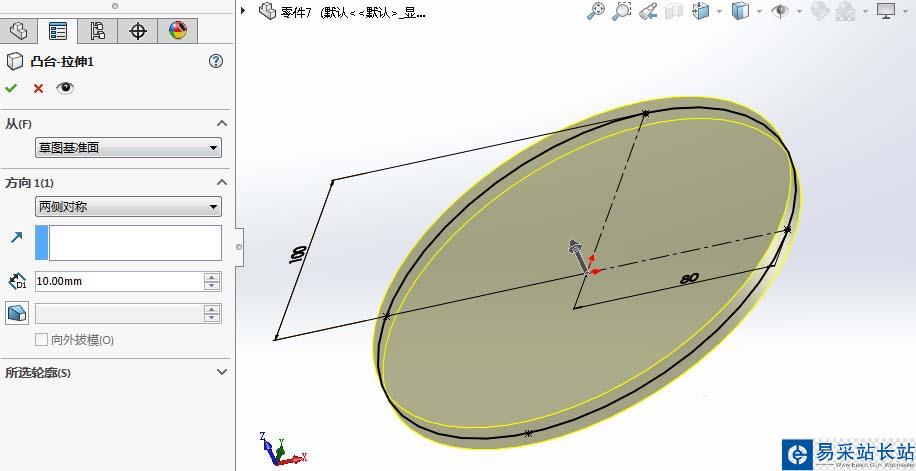Check the 向外拔模(O) checkbox
The width and height of the screenshot is (916, 471).
pyautogui.click(x=41, y=340)
